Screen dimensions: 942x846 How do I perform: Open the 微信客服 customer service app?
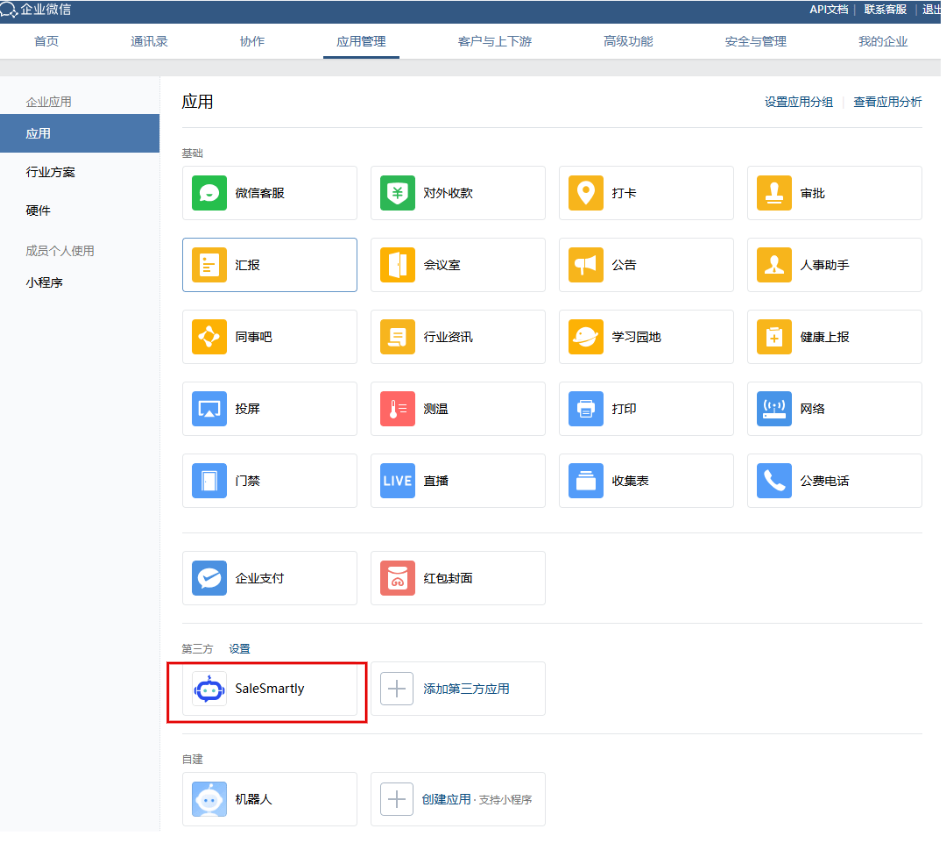269,192
